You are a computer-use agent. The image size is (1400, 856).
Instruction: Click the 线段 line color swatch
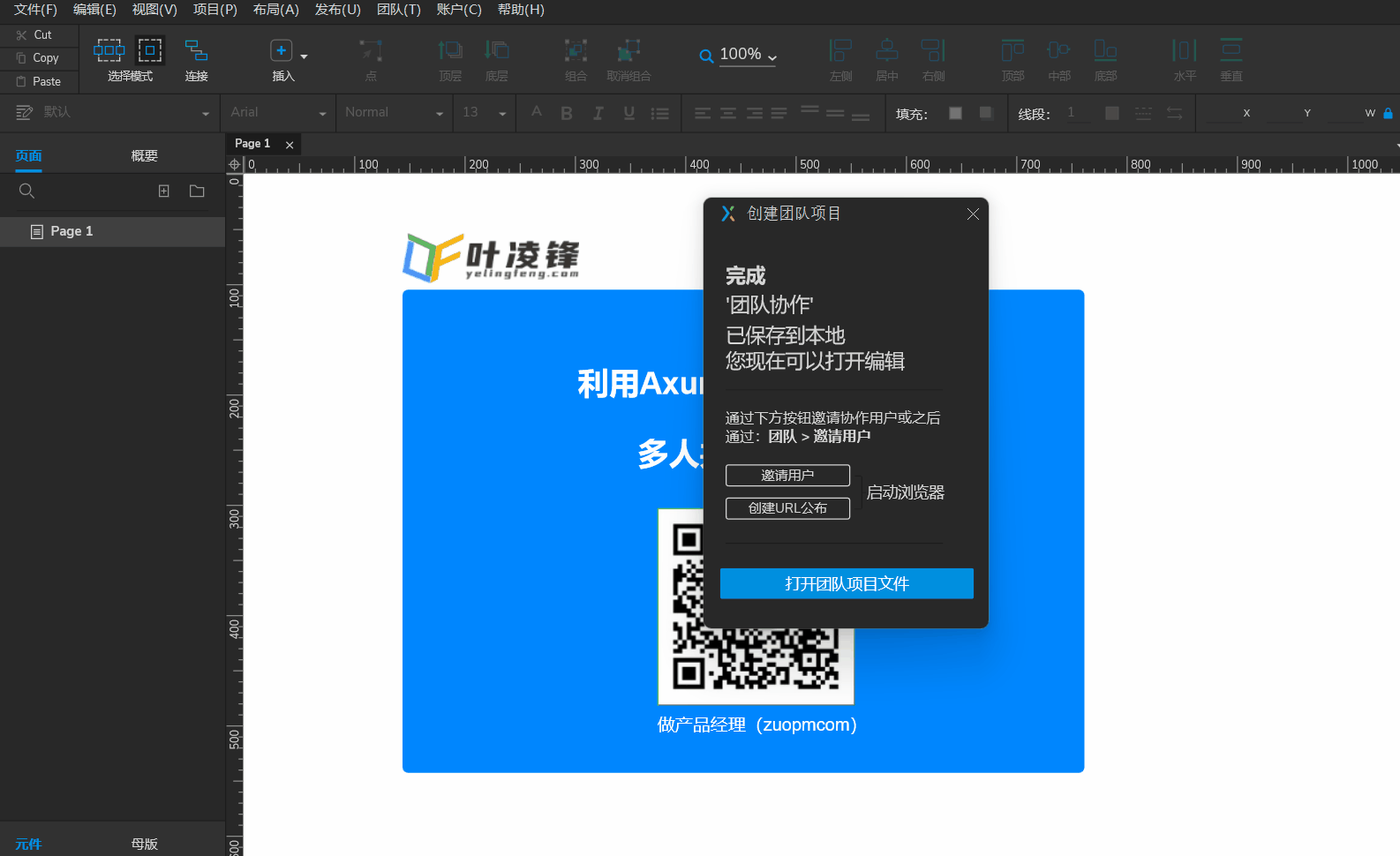(1111, 113)
